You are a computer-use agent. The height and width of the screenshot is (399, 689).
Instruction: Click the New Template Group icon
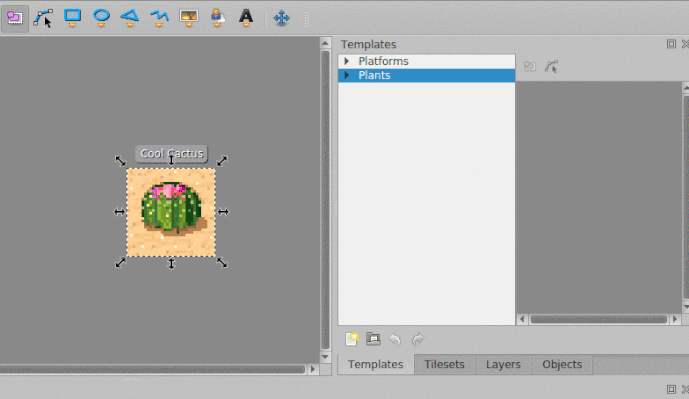pos(352,339)
